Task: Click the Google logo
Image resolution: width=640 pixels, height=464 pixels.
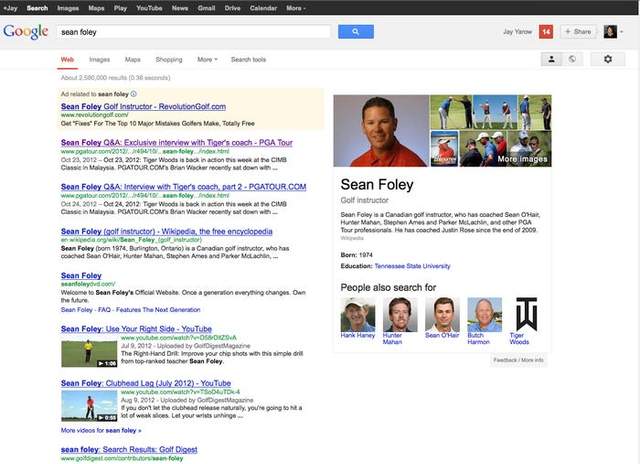Action: point(25,32)
